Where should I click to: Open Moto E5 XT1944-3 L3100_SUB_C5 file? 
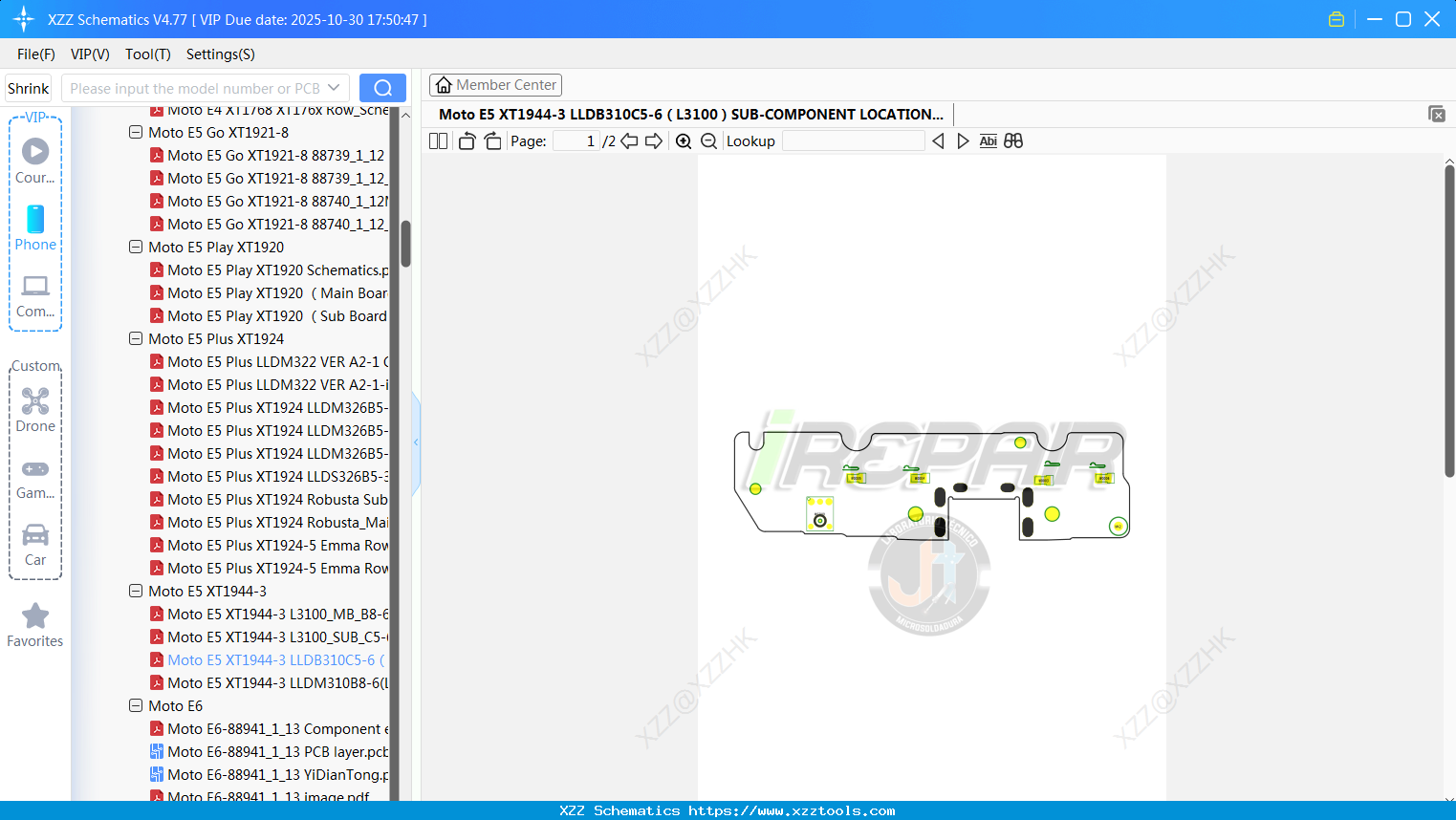270,637
